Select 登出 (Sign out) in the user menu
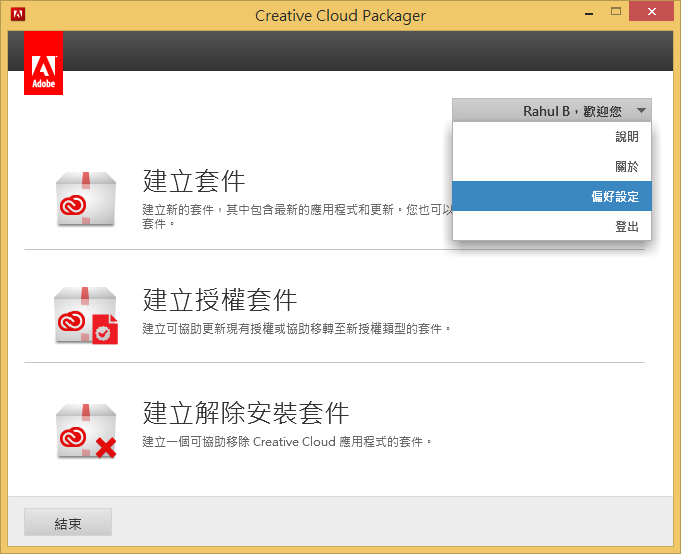 [552, 226]
